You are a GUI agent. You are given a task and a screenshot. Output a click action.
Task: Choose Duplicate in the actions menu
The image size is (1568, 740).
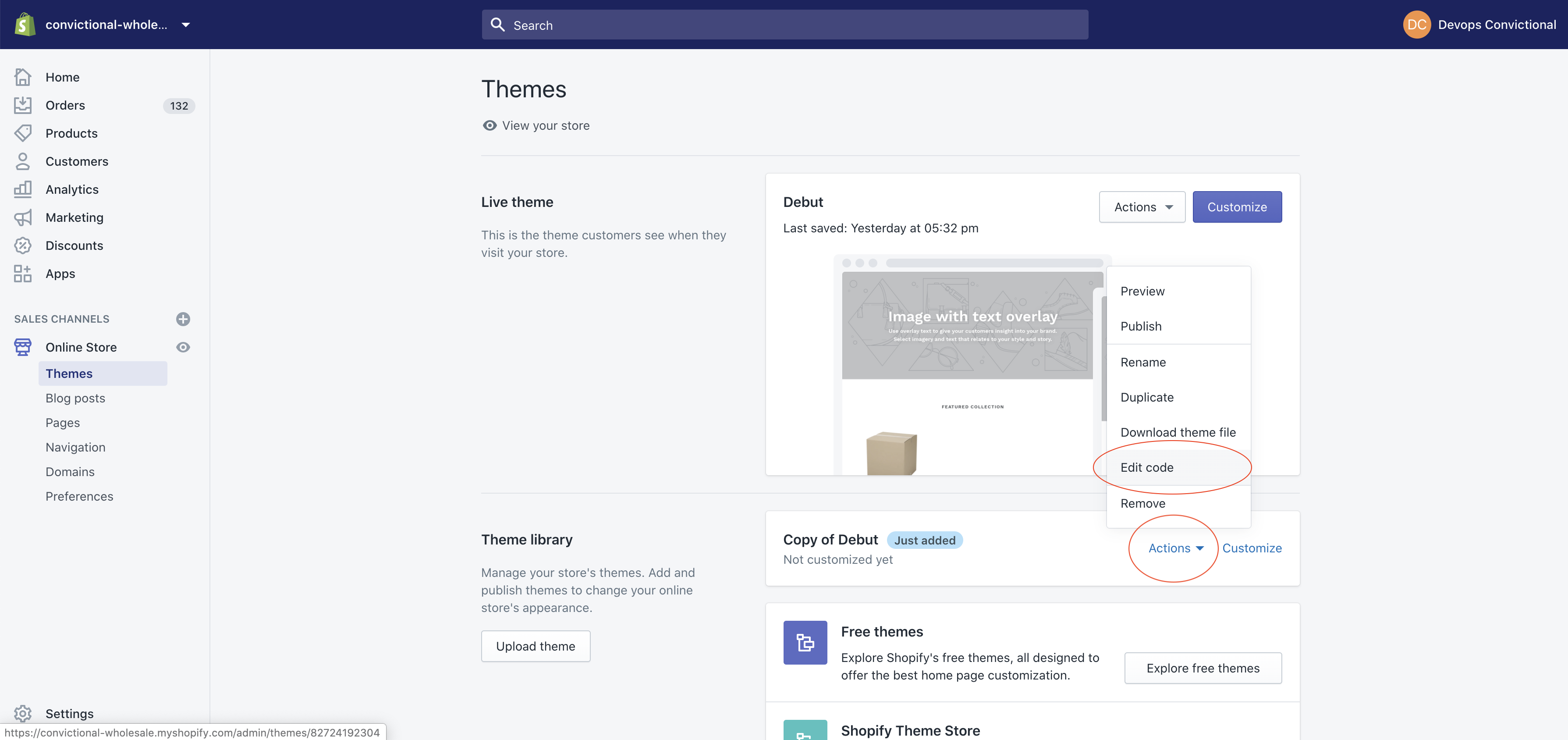pyautogui.click(x=1178, y=397)
